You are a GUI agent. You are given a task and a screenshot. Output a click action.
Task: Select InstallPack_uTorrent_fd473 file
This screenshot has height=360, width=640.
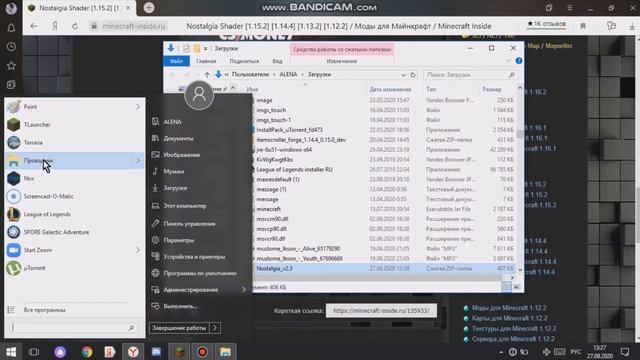pos(289,130)
